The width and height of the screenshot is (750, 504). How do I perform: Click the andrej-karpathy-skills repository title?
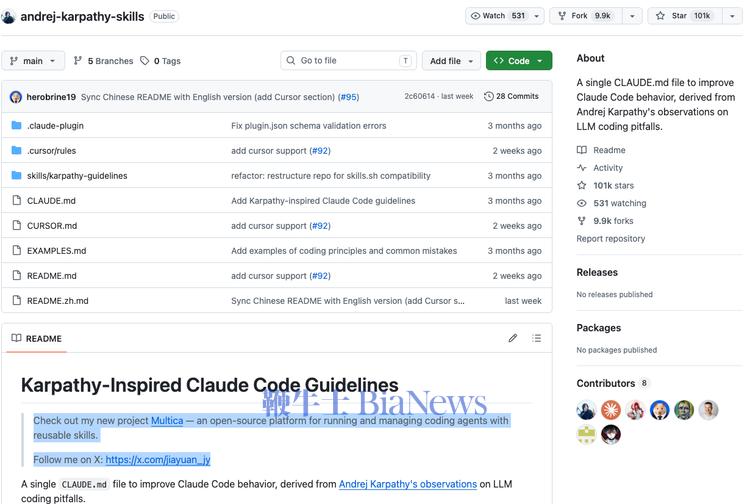pyautogui.click(x=82, y=17)
